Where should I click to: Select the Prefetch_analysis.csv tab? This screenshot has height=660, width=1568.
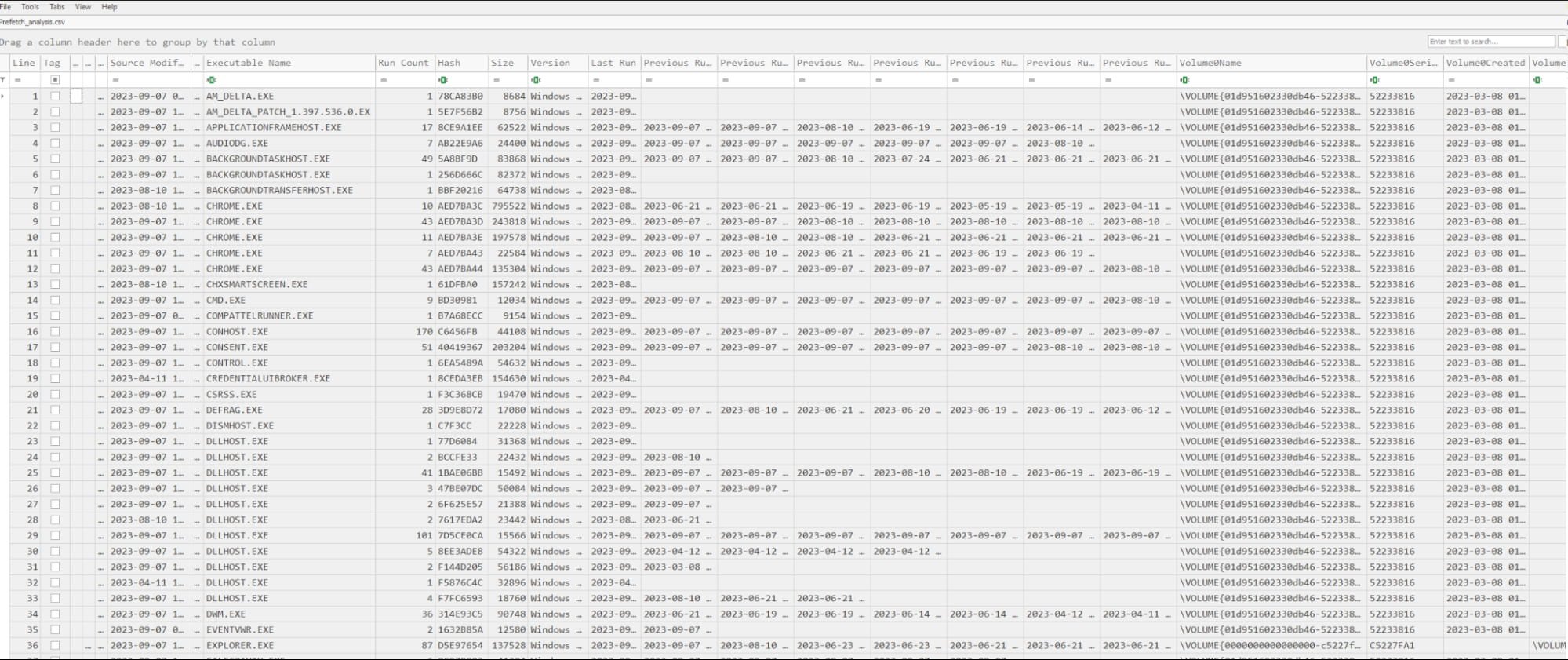pos(33,22)
